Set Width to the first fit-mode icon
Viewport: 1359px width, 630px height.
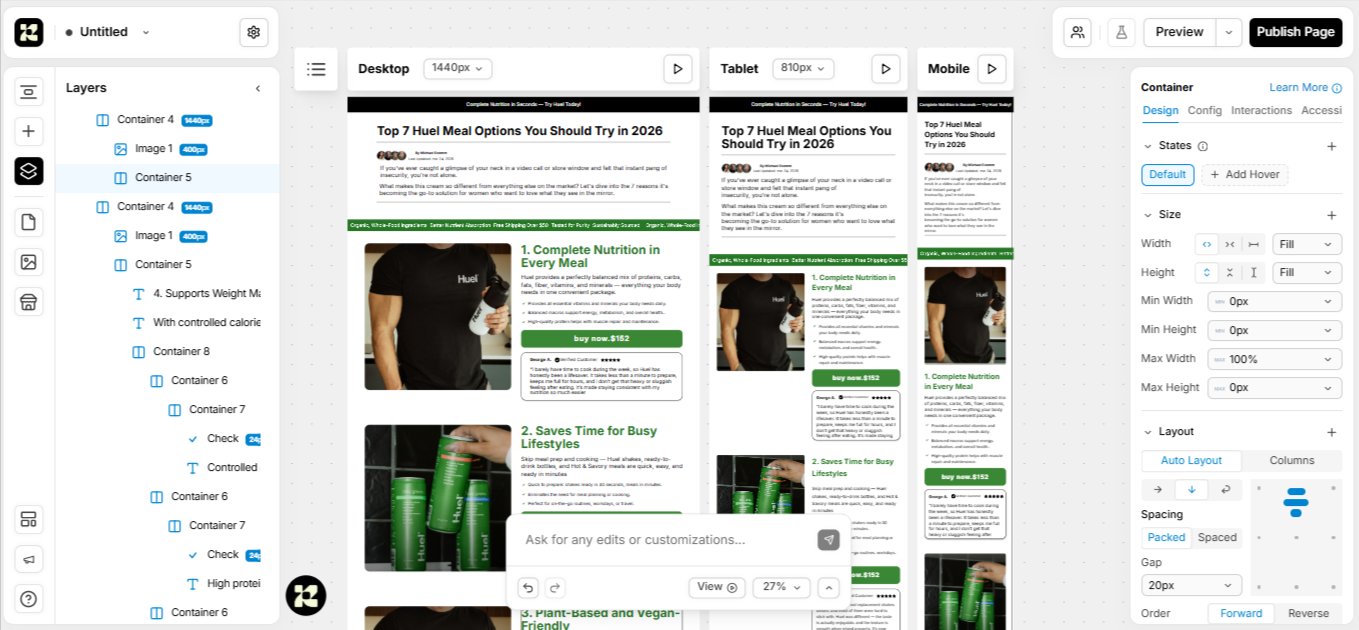[1206, 244]
